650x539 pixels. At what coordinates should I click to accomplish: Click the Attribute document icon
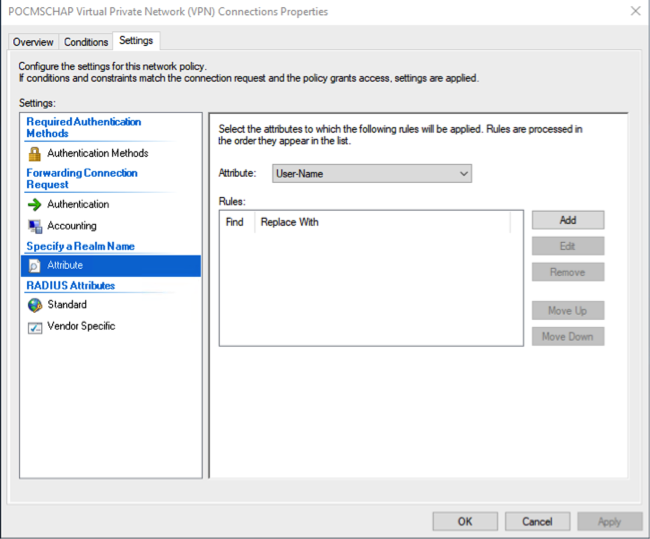click(35, 266)
